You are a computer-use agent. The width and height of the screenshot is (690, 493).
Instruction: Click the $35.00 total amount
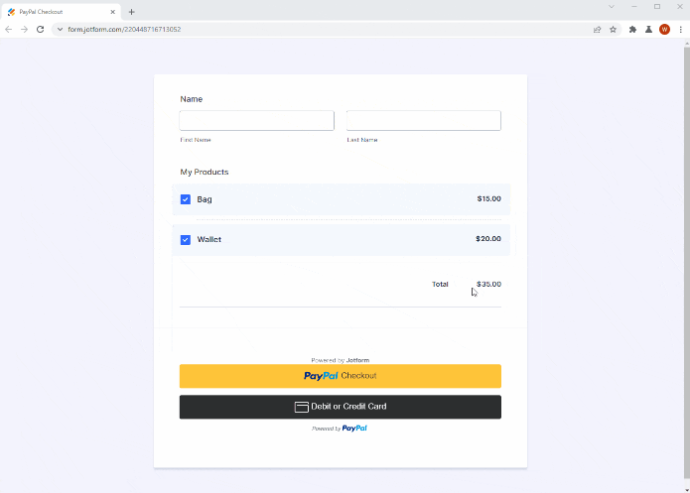[x=489, y=284]
